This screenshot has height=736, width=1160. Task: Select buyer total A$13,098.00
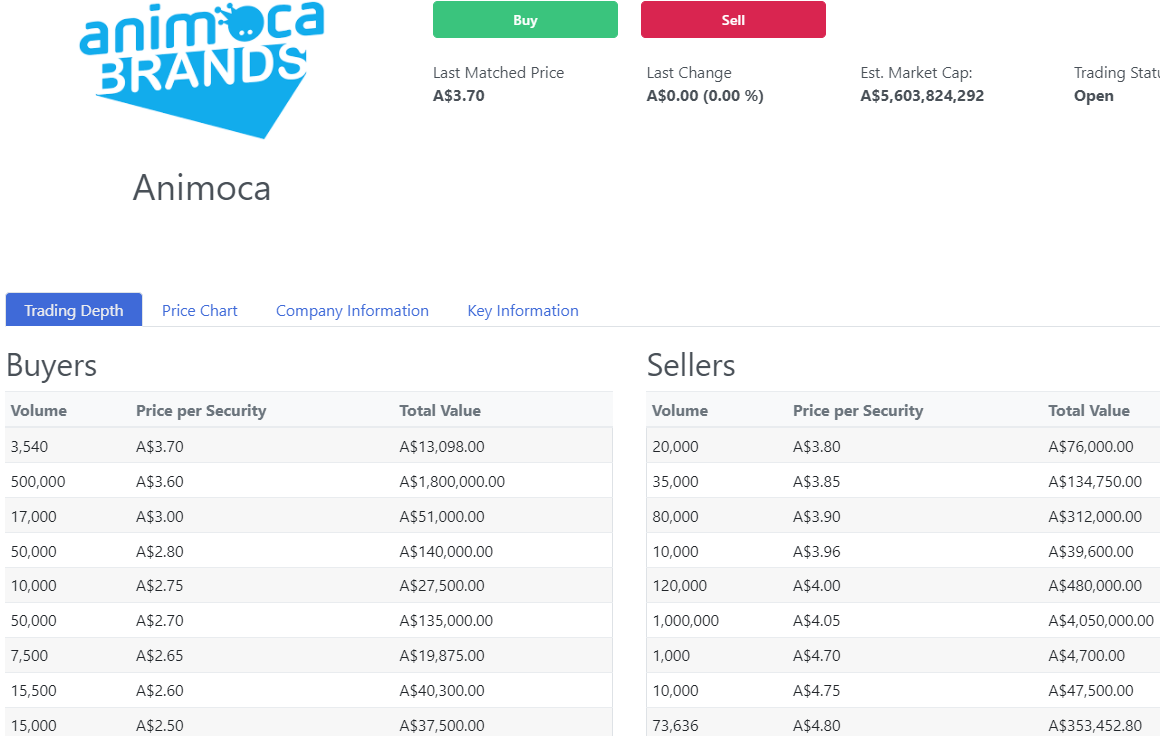tap(442, 447)
